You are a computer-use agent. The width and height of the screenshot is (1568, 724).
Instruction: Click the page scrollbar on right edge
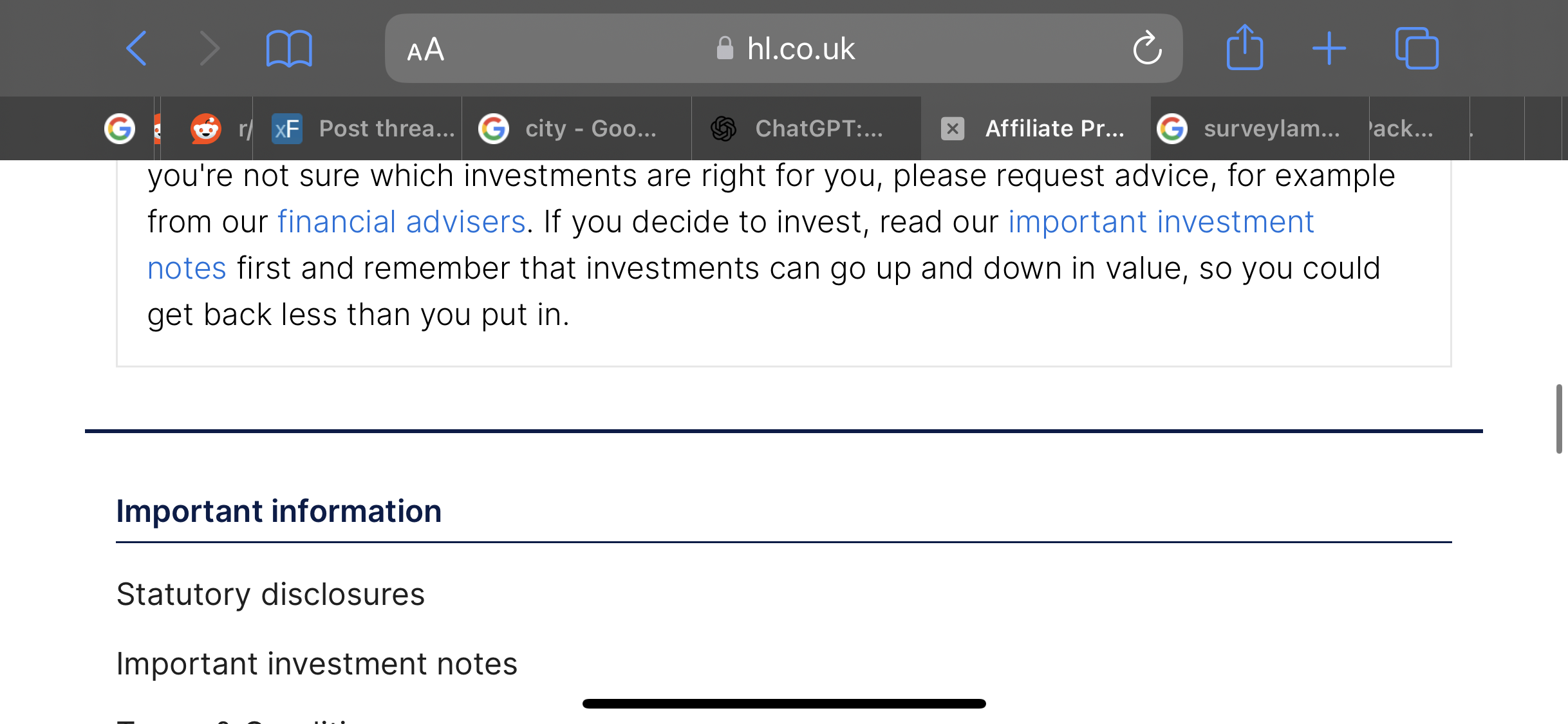(1558, 419)
